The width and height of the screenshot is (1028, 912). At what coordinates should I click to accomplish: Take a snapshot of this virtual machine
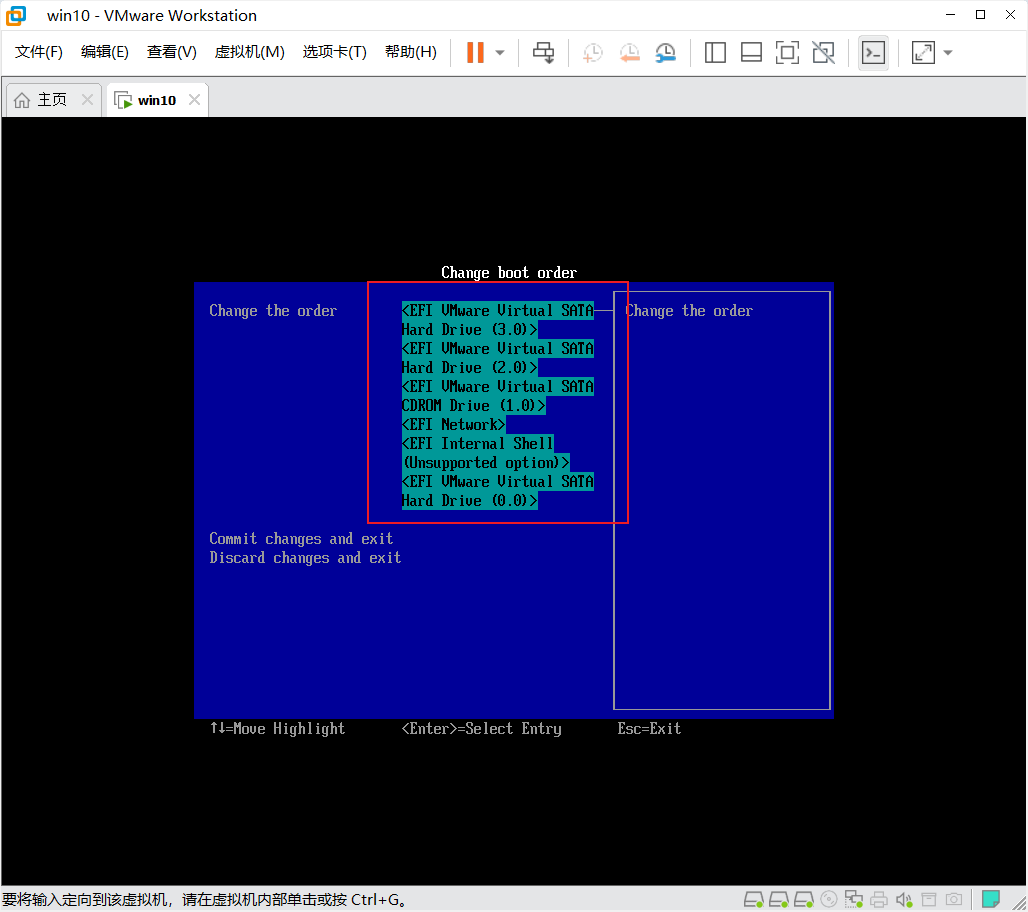(592, 52)
